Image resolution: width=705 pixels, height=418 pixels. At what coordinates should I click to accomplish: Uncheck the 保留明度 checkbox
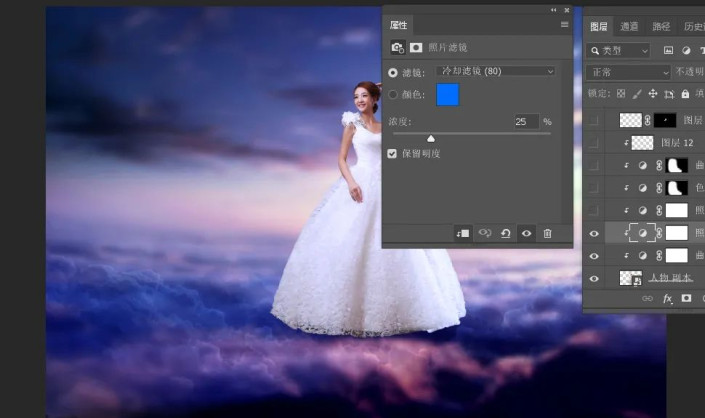point(392,154)
